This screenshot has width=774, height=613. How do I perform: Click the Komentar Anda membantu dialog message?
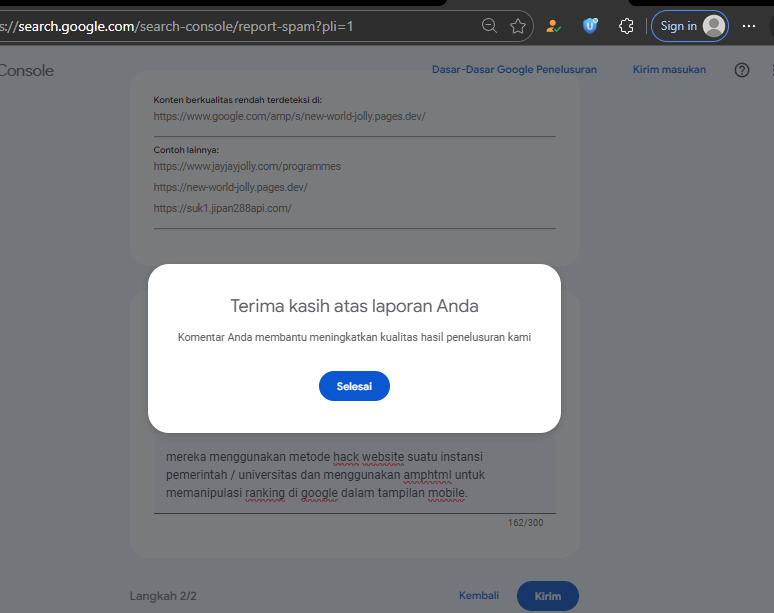354,337
